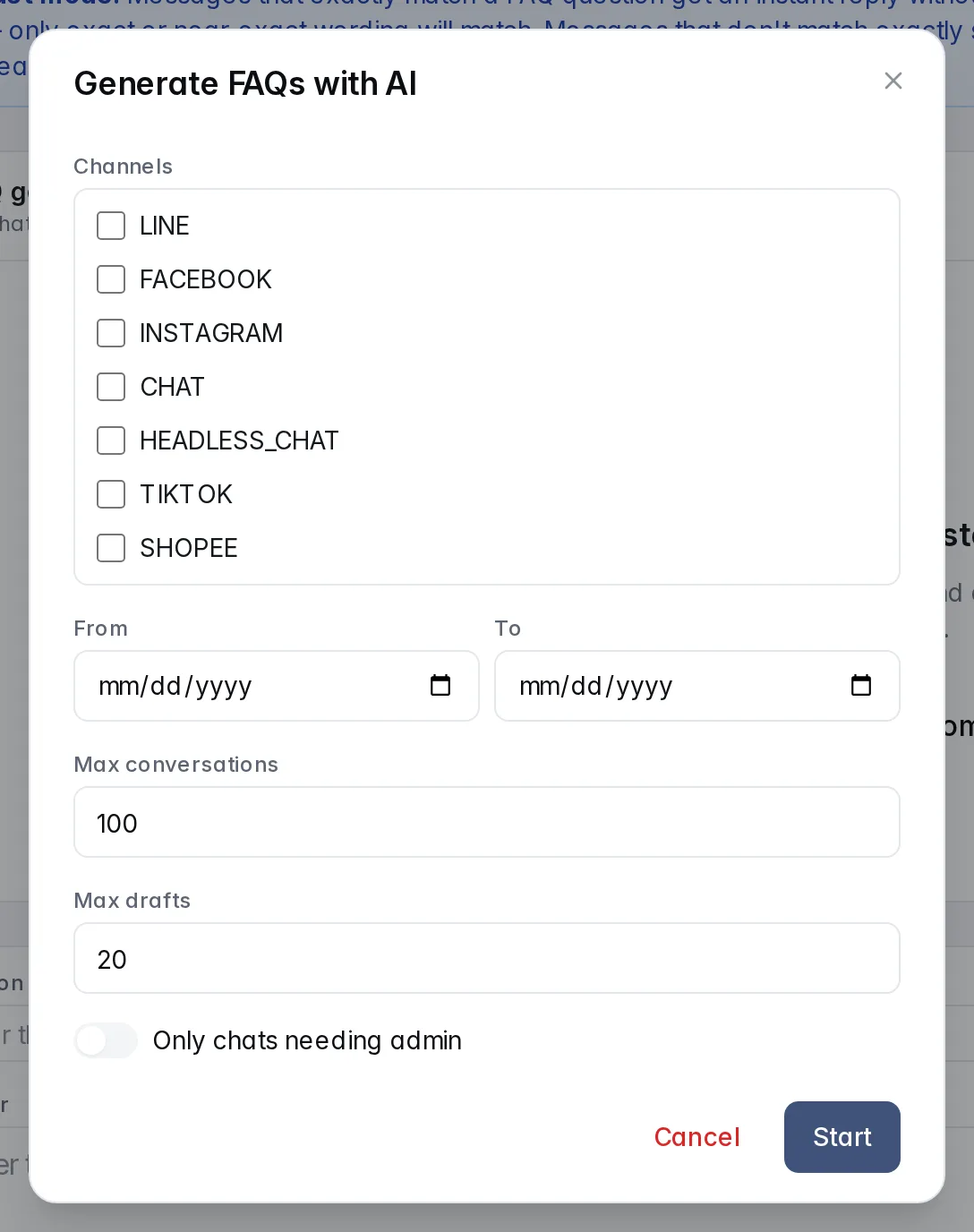Start generating FAQs
974x1232 pixels.
(842, 1137)
